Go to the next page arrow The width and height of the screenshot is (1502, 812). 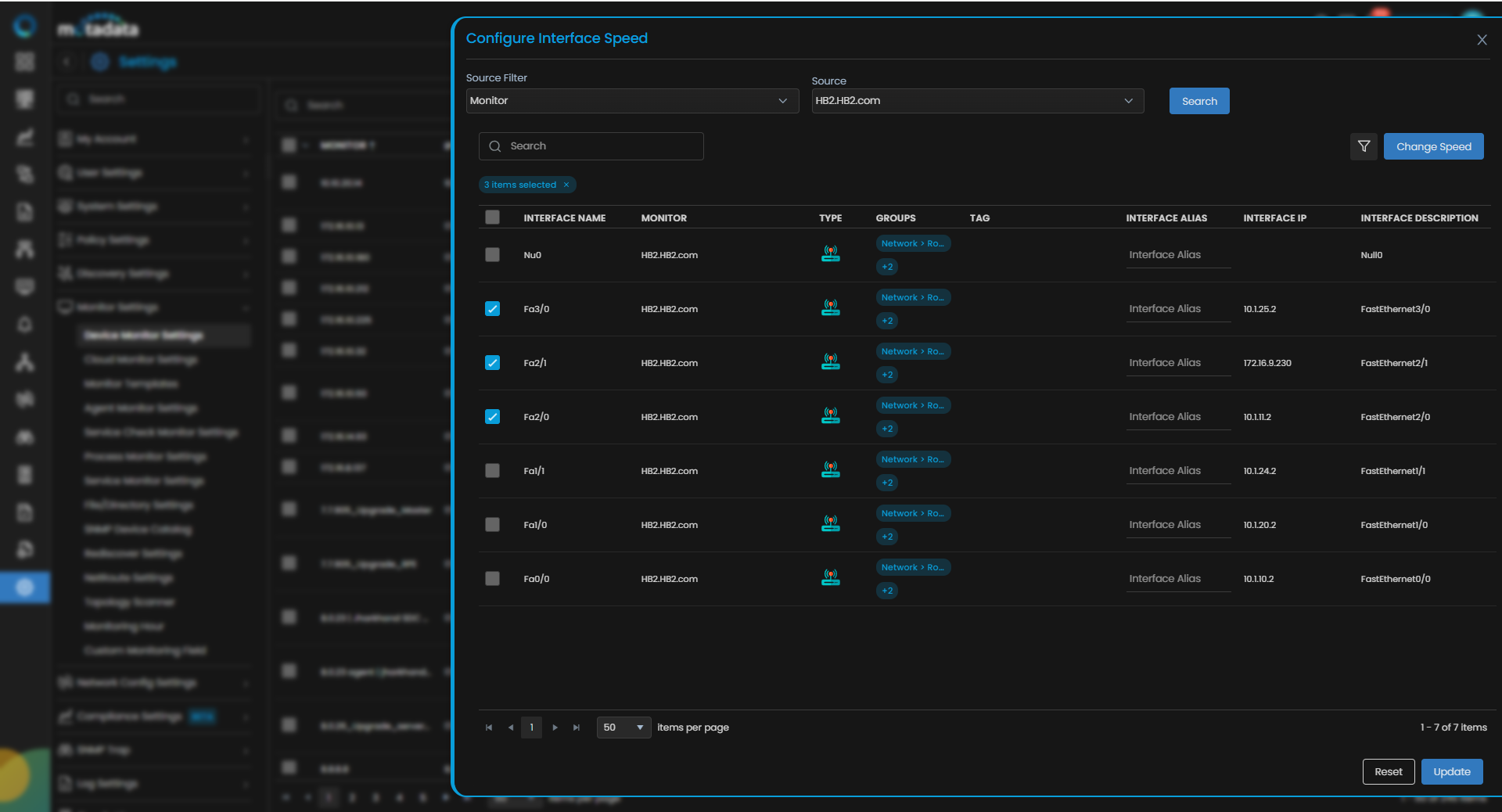(555, 728)
